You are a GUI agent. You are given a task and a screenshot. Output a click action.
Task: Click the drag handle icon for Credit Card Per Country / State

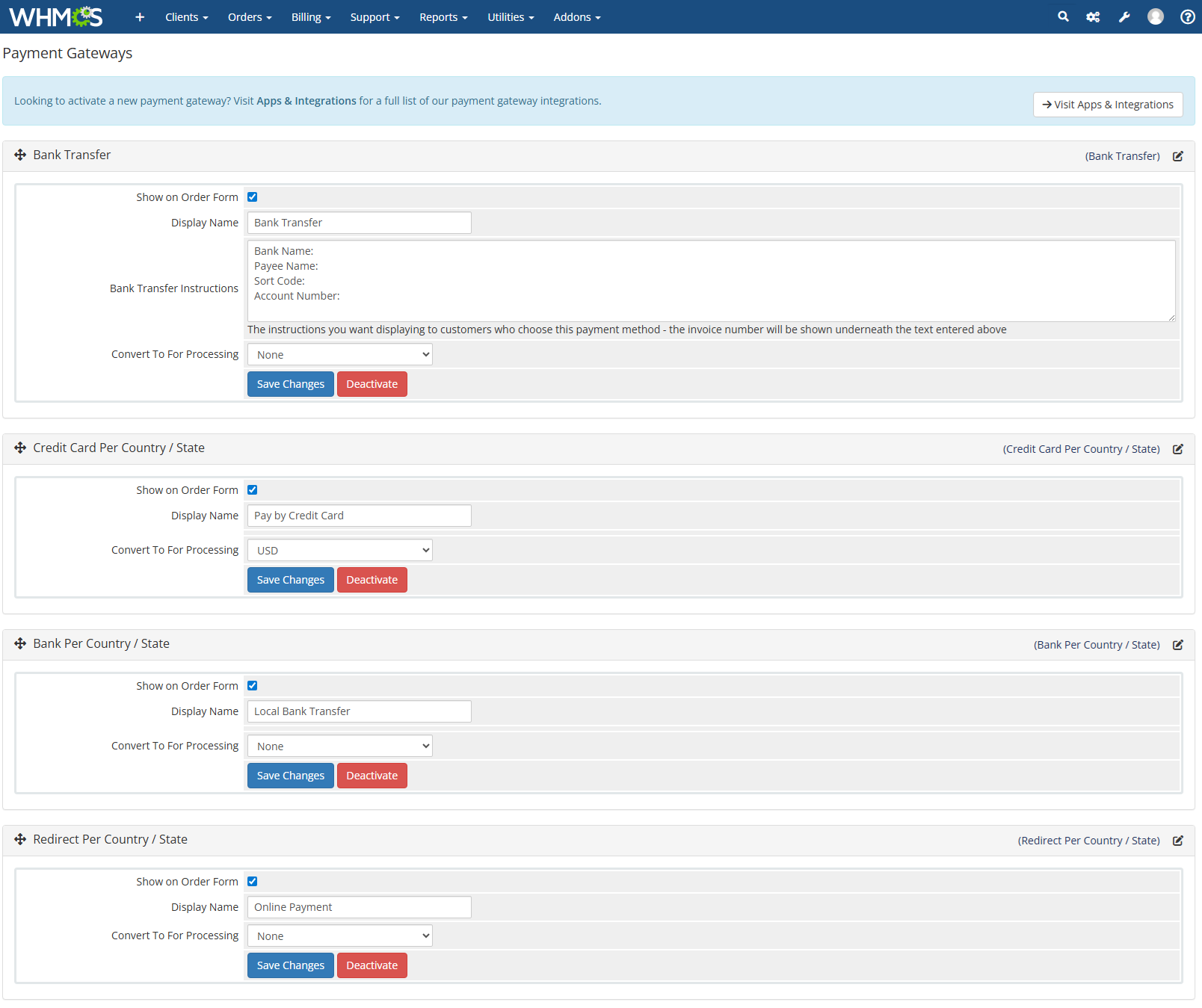point(19,448)
